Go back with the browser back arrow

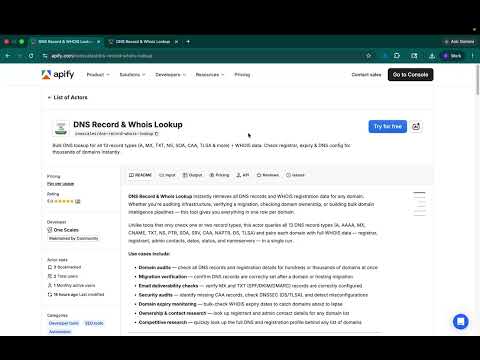8,56
